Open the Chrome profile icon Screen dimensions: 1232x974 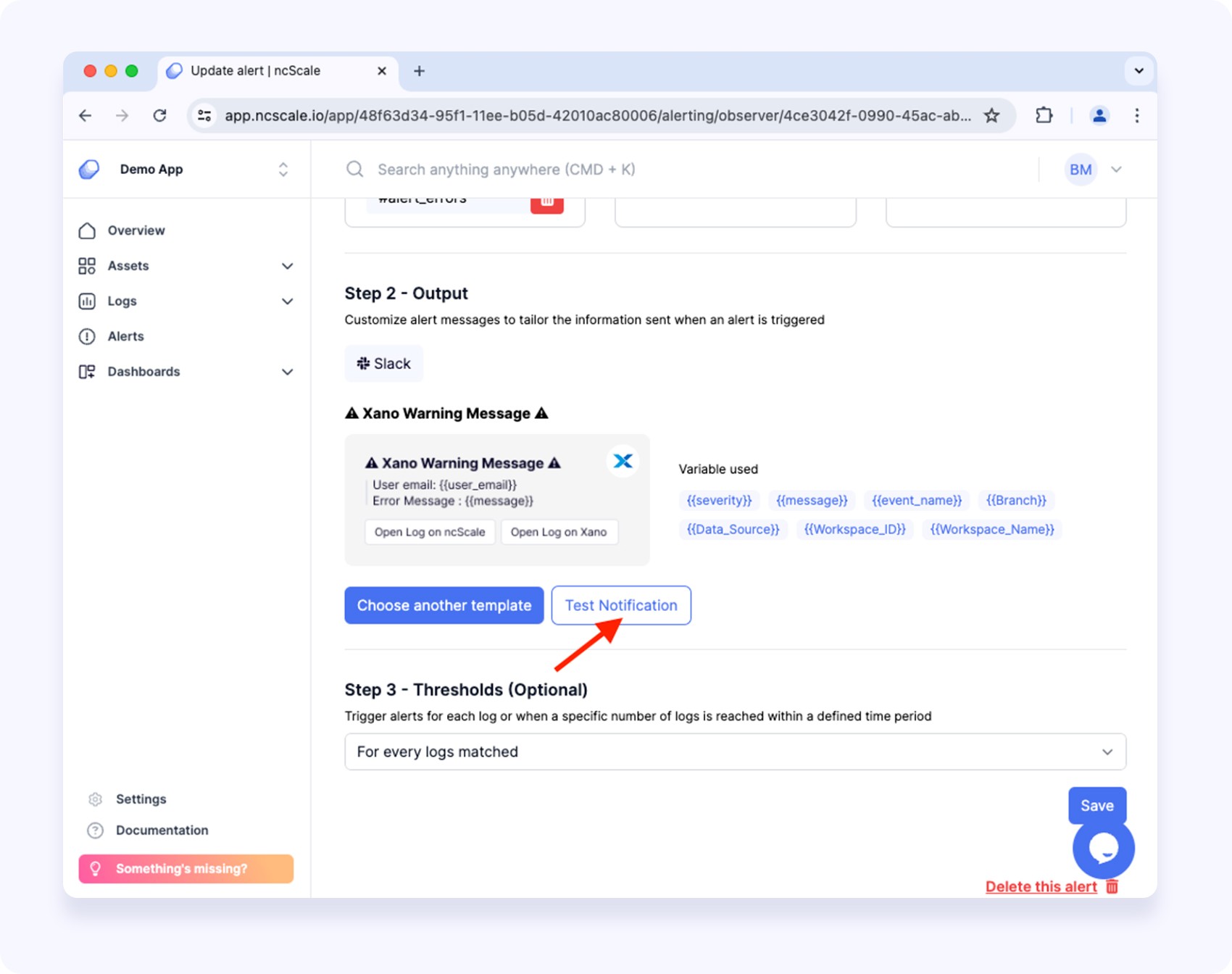tap(1099, 115)
